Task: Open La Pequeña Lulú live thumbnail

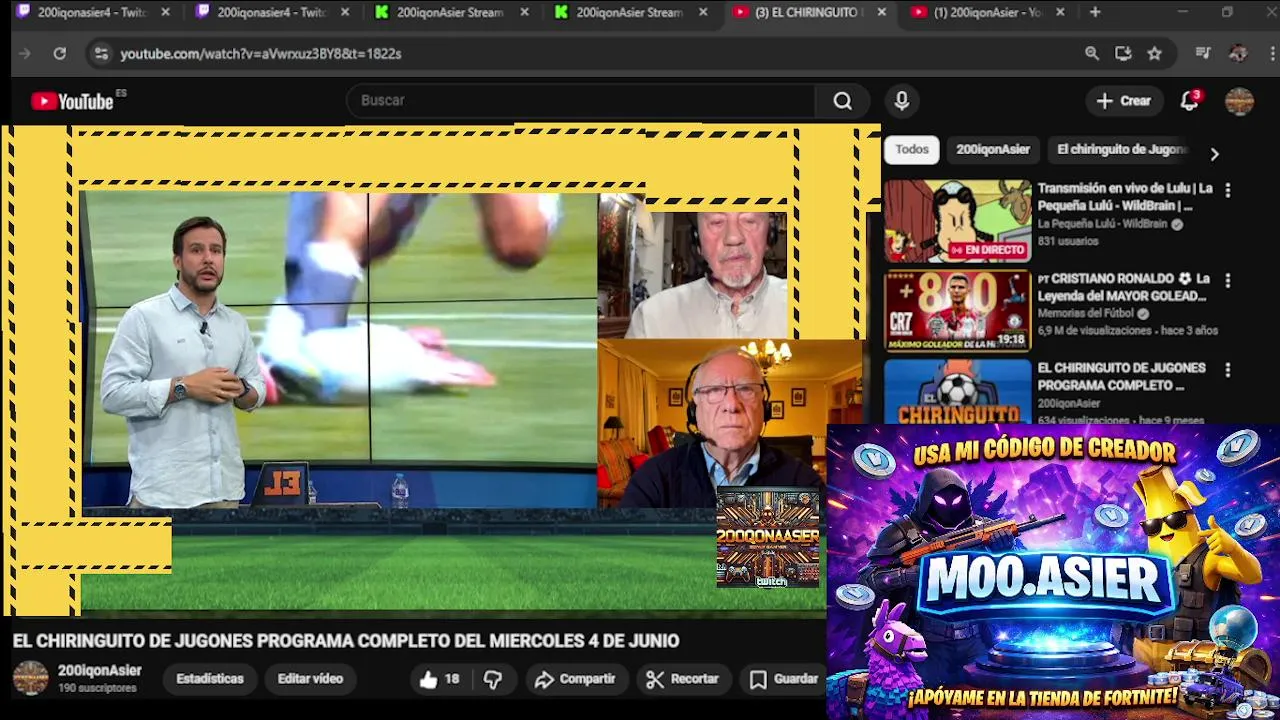Action: [957, 220]
